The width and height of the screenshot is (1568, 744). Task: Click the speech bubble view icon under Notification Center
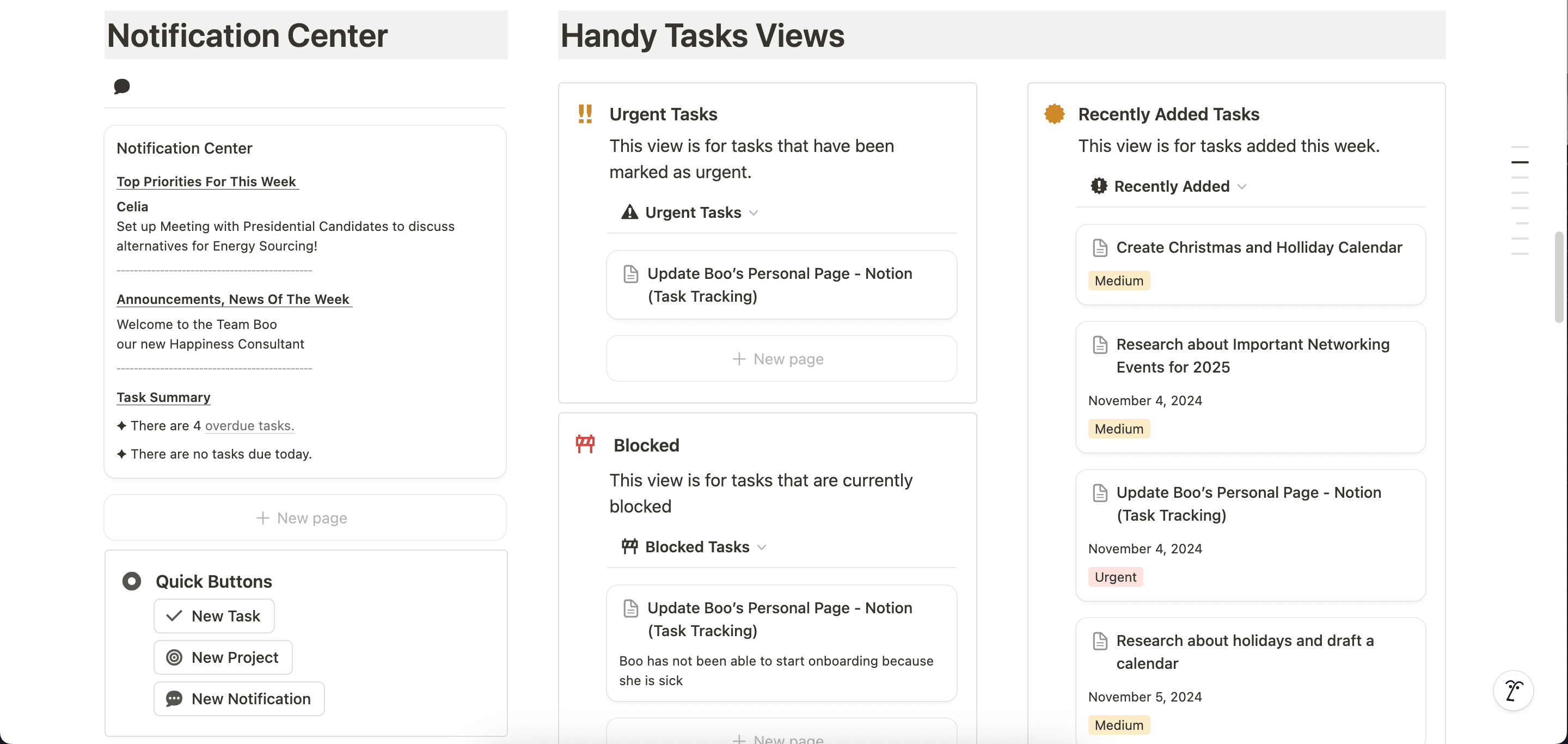point(122,87)
